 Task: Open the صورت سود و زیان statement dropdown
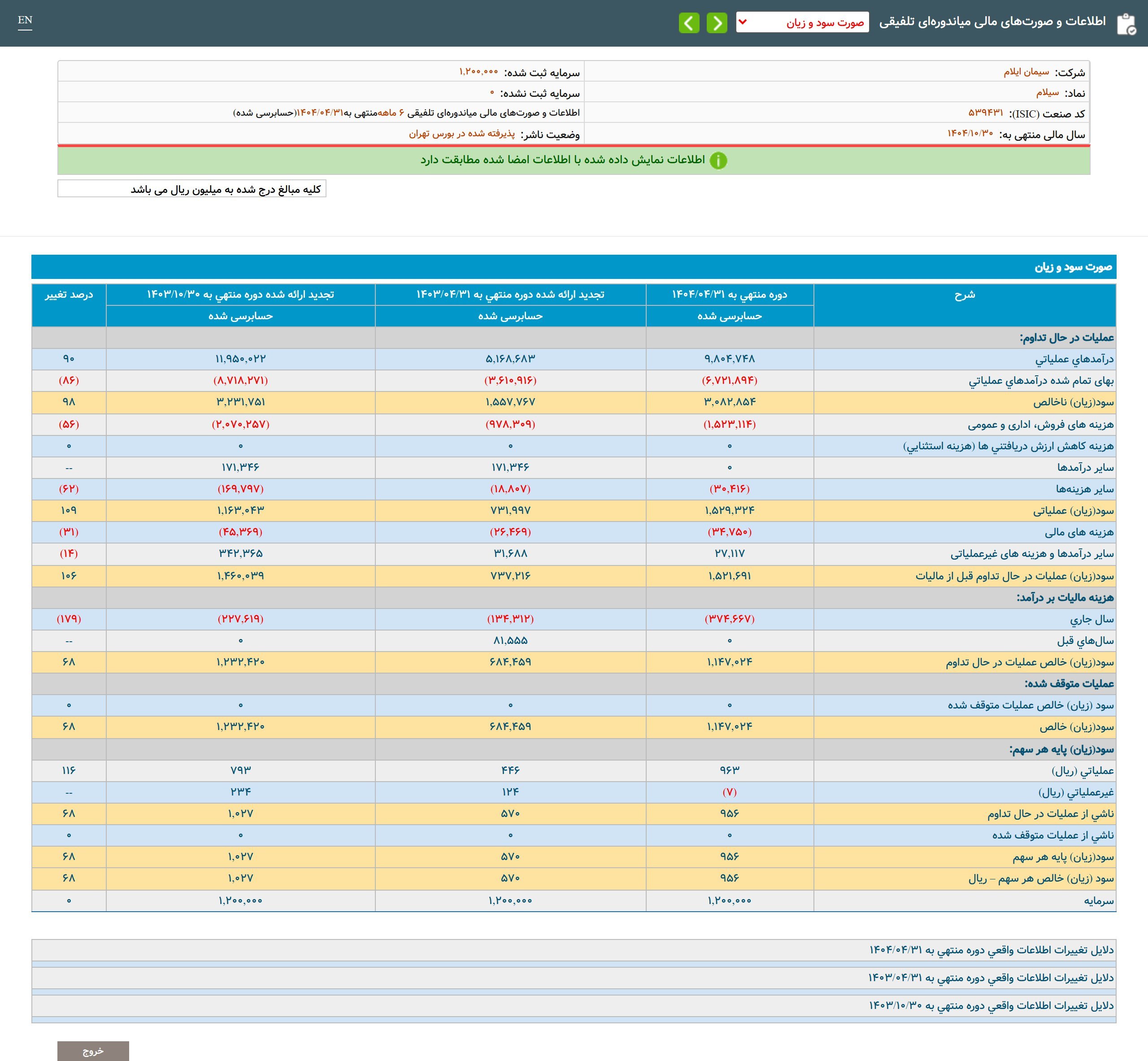tap(802, 22)
